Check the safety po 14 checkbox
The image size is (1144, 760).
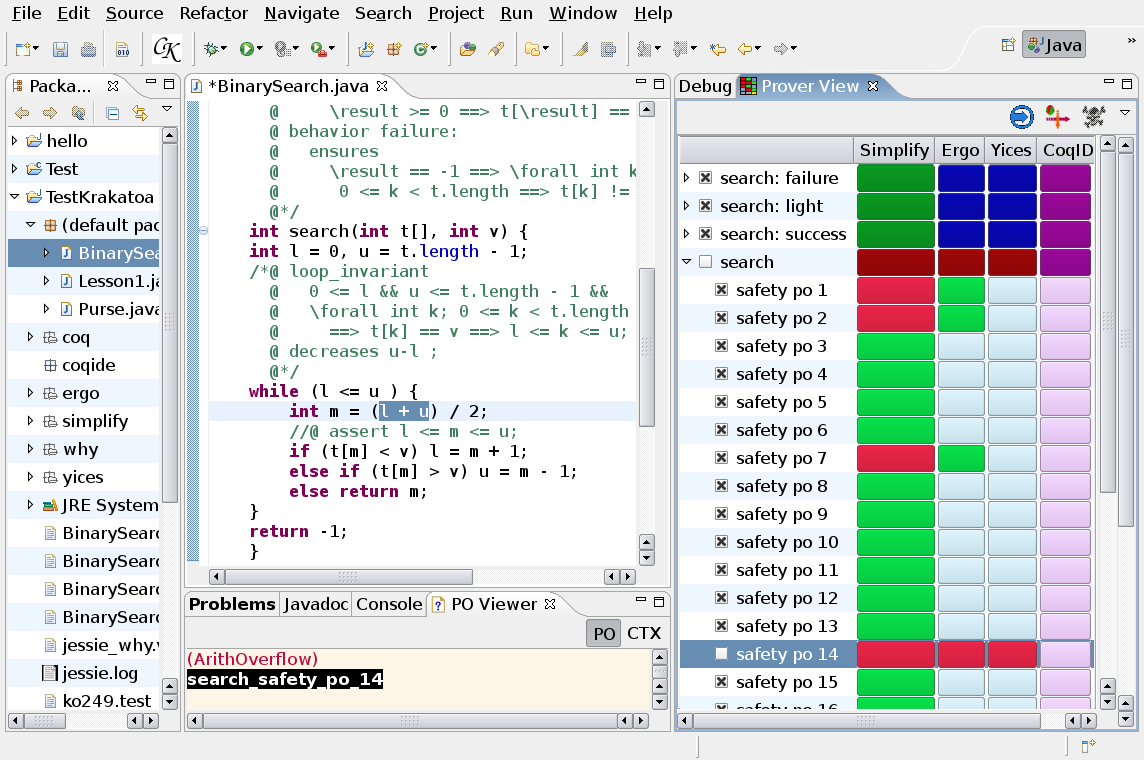click(x=722, y=654)
